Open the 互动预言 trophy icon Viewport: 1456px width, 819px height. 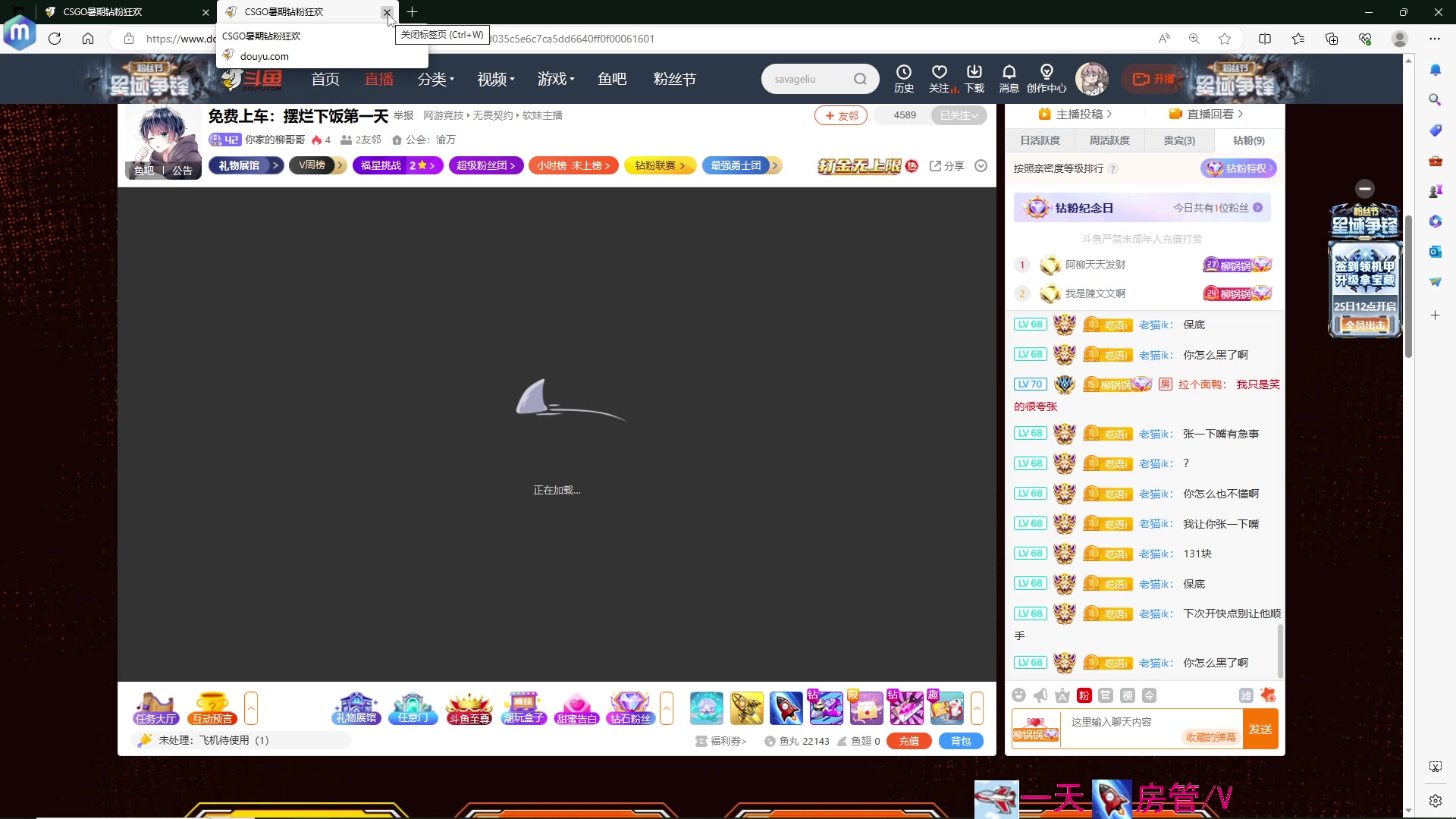point(212,708)
